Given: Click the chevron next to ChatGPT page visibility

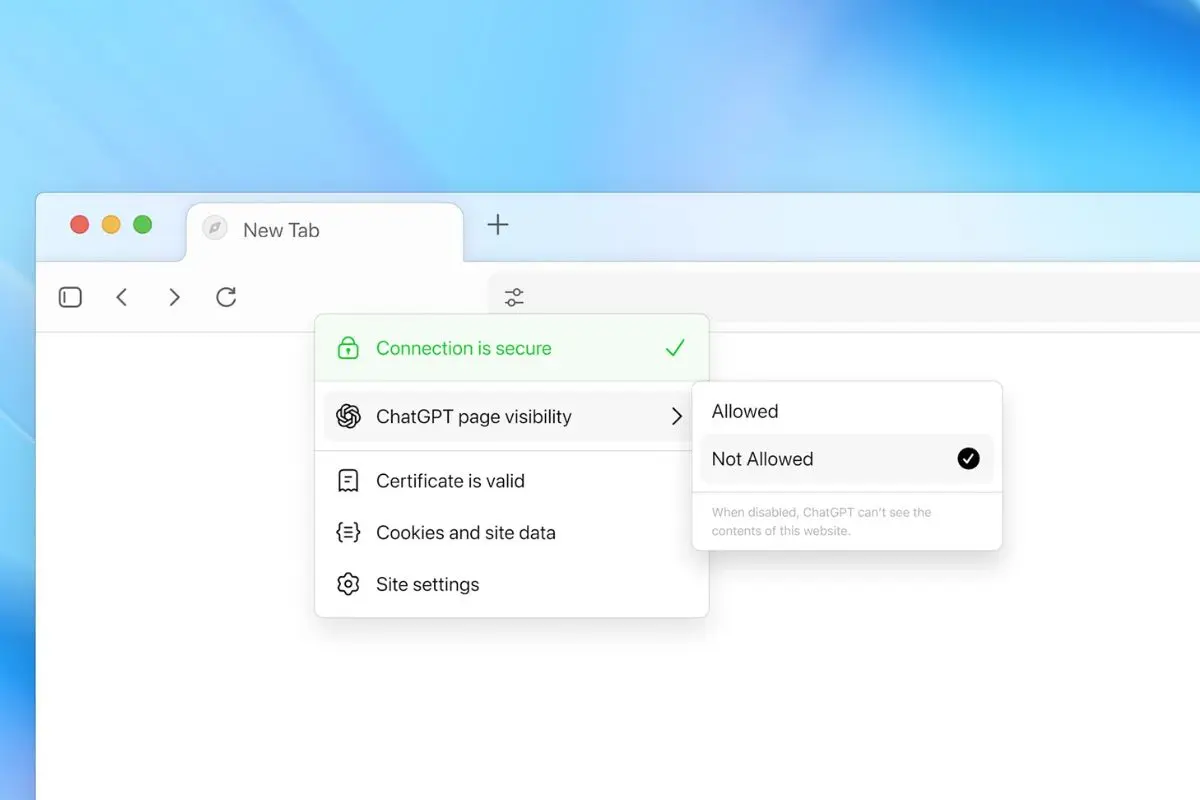Looking at the screenshot, I should (x=676, y=416).
